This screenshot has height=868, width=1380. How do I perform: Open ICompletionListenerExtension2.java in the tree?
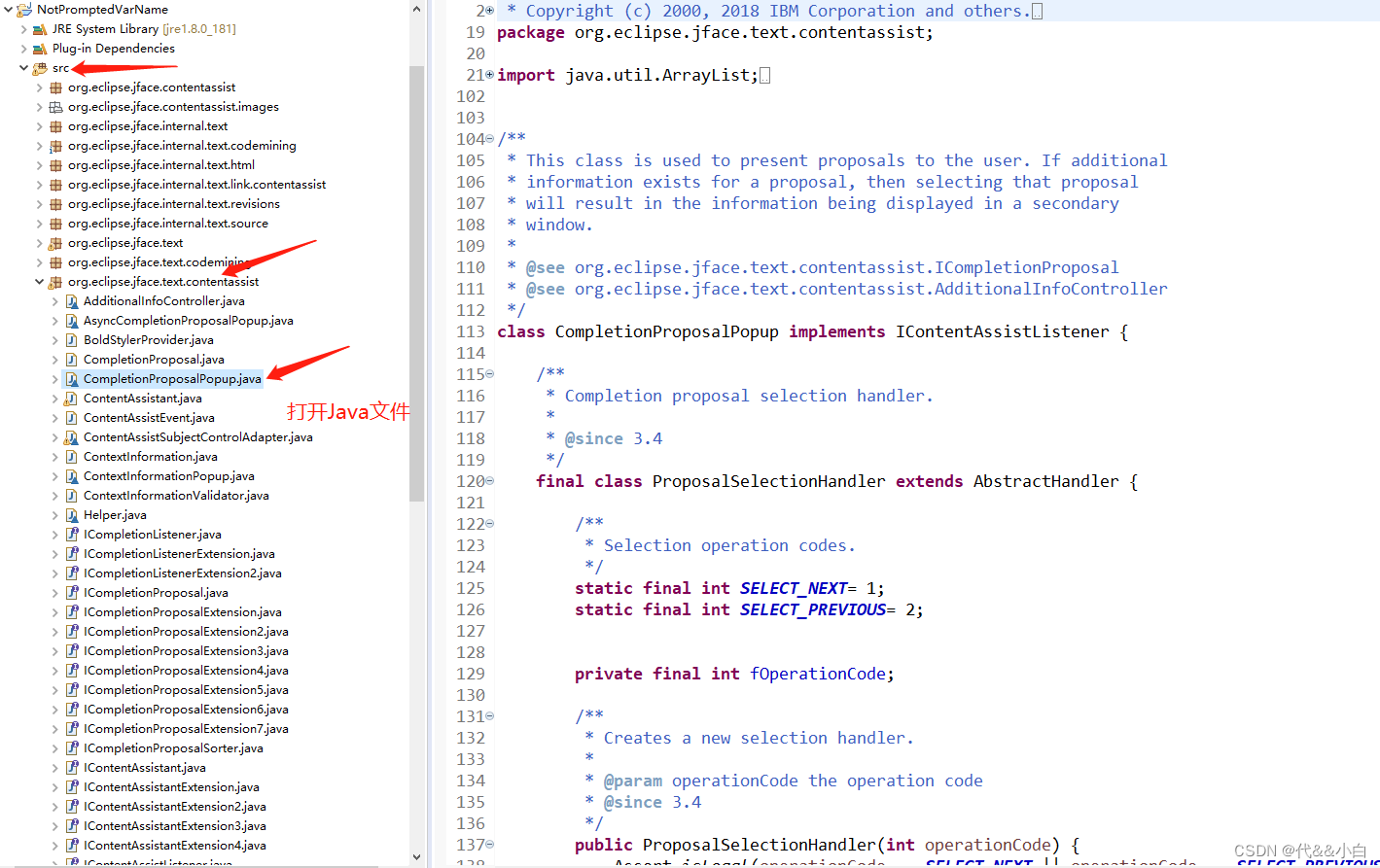click(183, 573)
